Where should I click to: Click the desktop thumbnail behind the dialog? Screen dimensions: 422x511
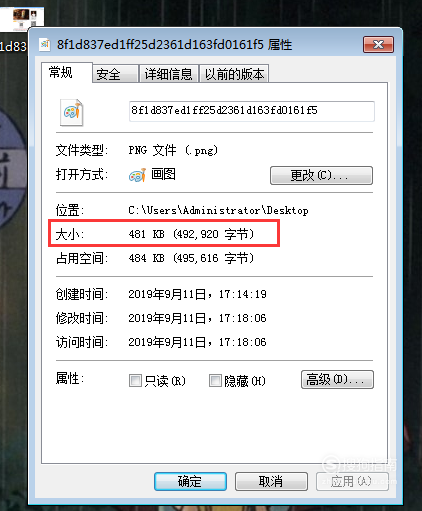pos(22,16)
